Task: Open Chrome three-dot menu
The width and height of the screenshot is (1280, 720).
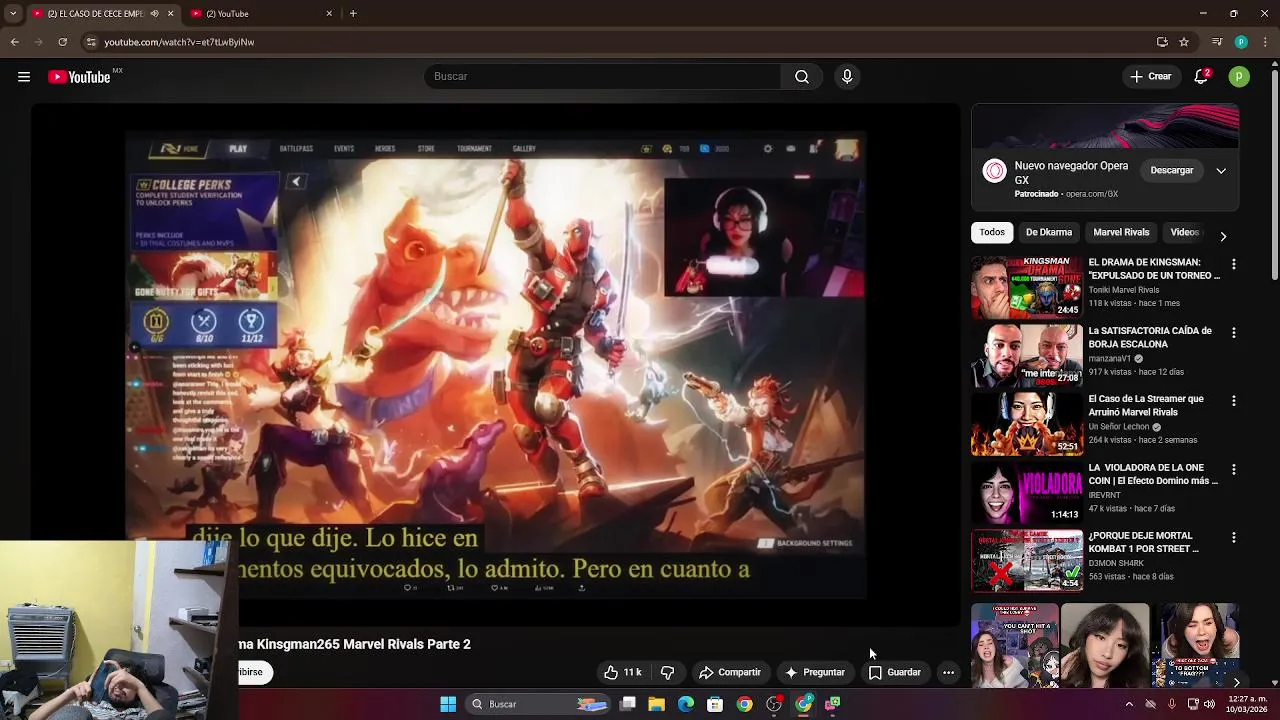Action: 1264,42
